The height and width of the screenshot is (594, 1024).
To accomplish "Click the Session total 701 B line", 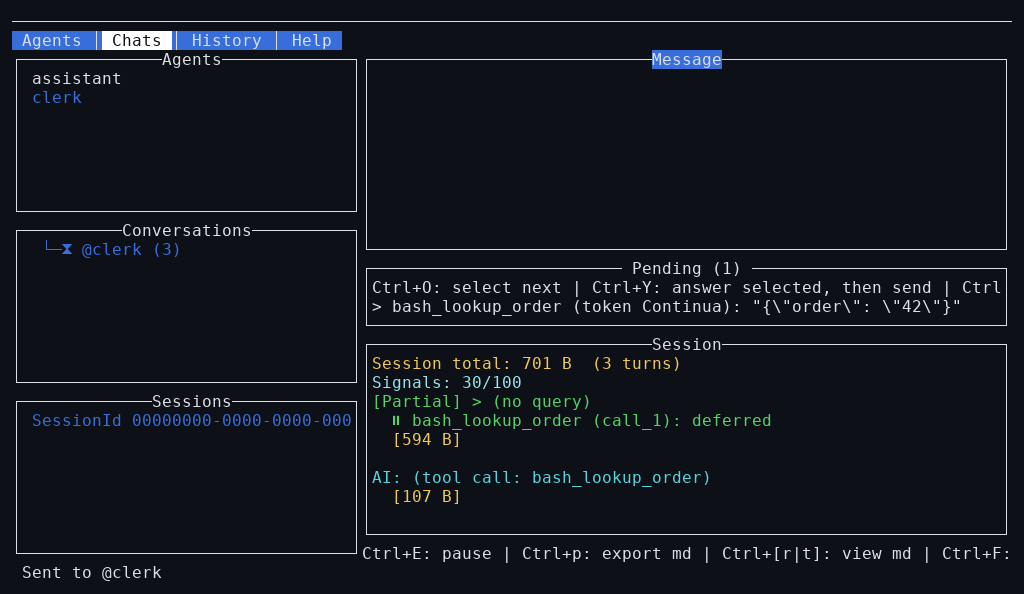I will [526, 364].
